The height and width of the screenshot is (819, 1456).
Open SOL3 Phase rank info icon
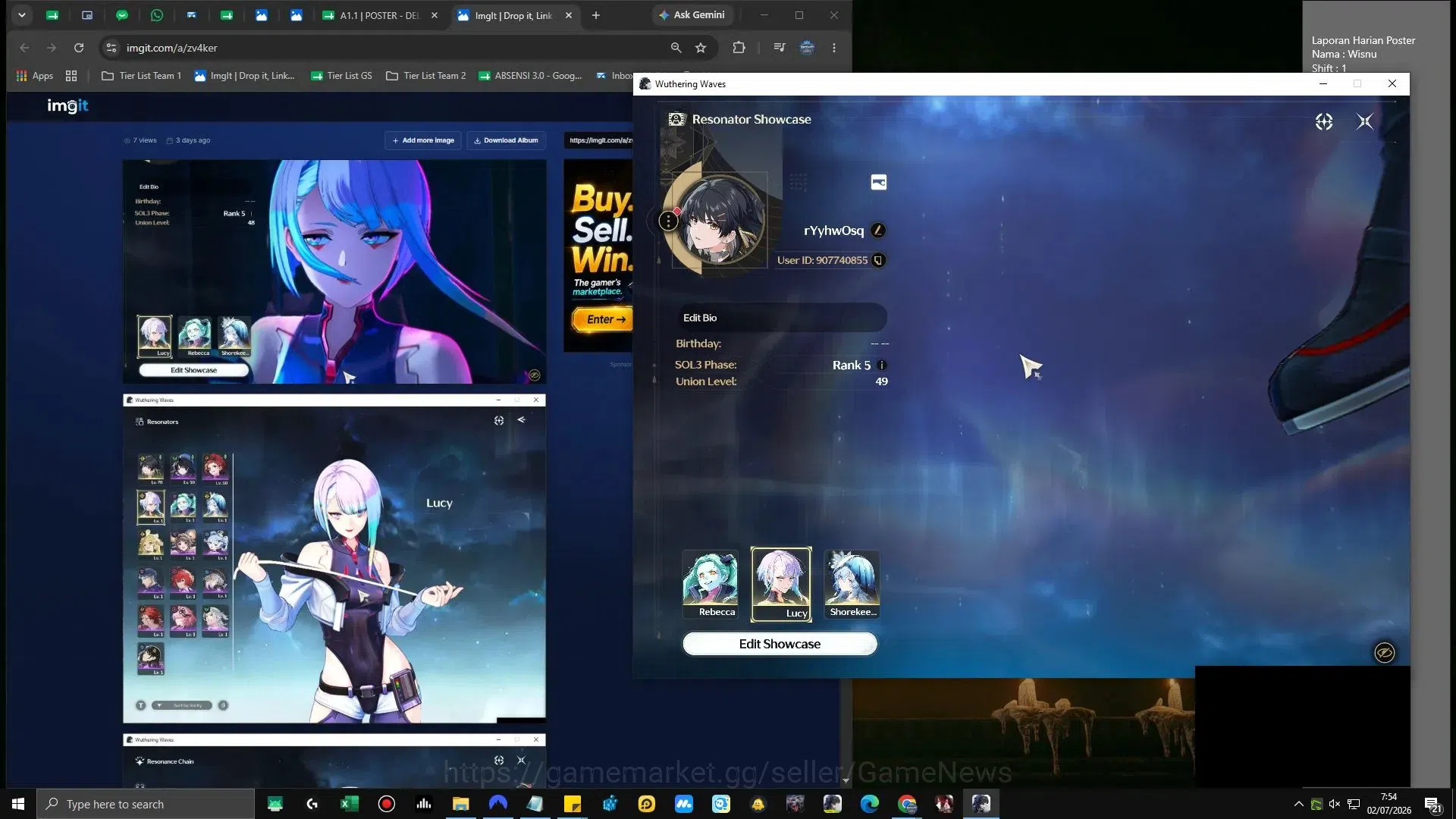pos(881,366)
